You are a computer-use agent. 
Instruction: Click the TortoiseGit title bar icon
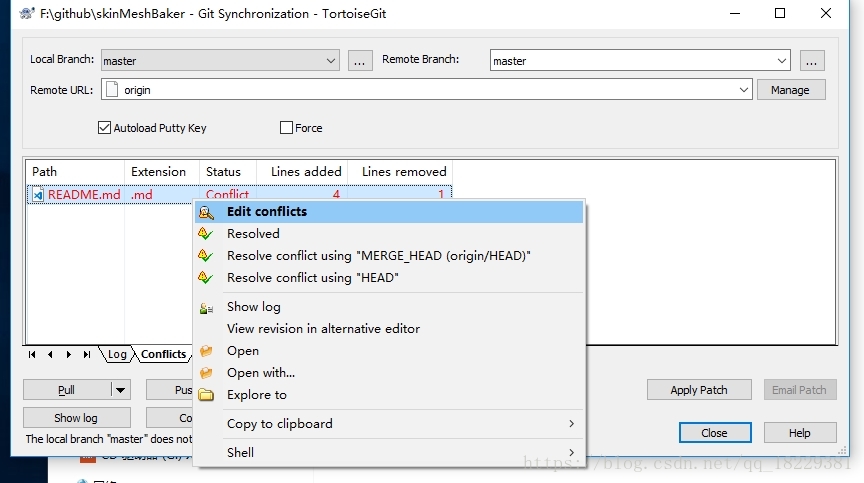coord(27,13)
